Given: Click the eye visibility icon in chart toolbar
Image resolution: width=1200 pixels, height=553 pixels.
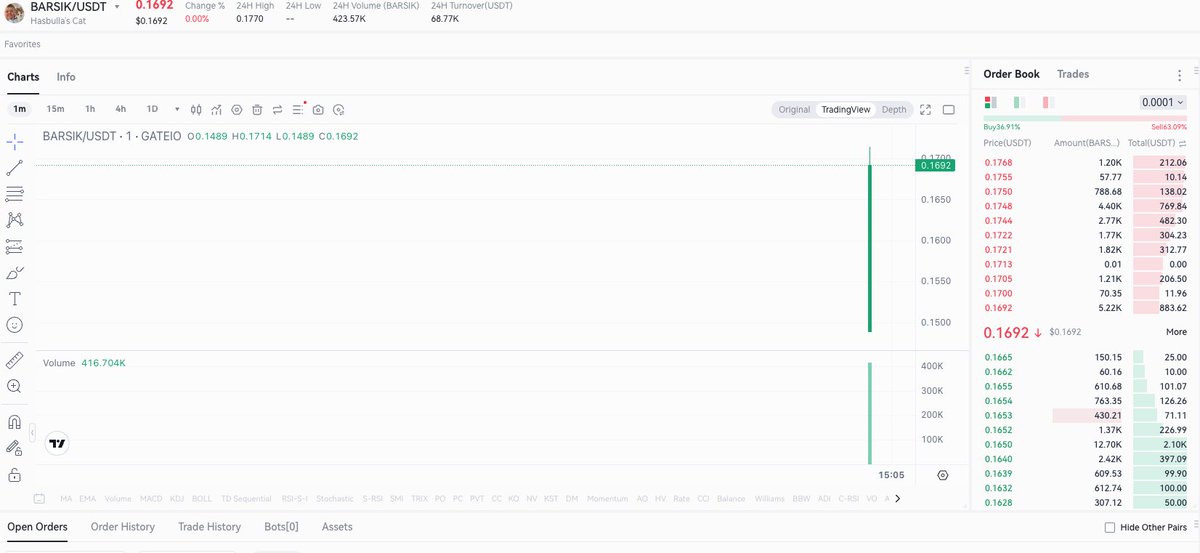Looking at the screenshot, I should click(x=237, y=110).
